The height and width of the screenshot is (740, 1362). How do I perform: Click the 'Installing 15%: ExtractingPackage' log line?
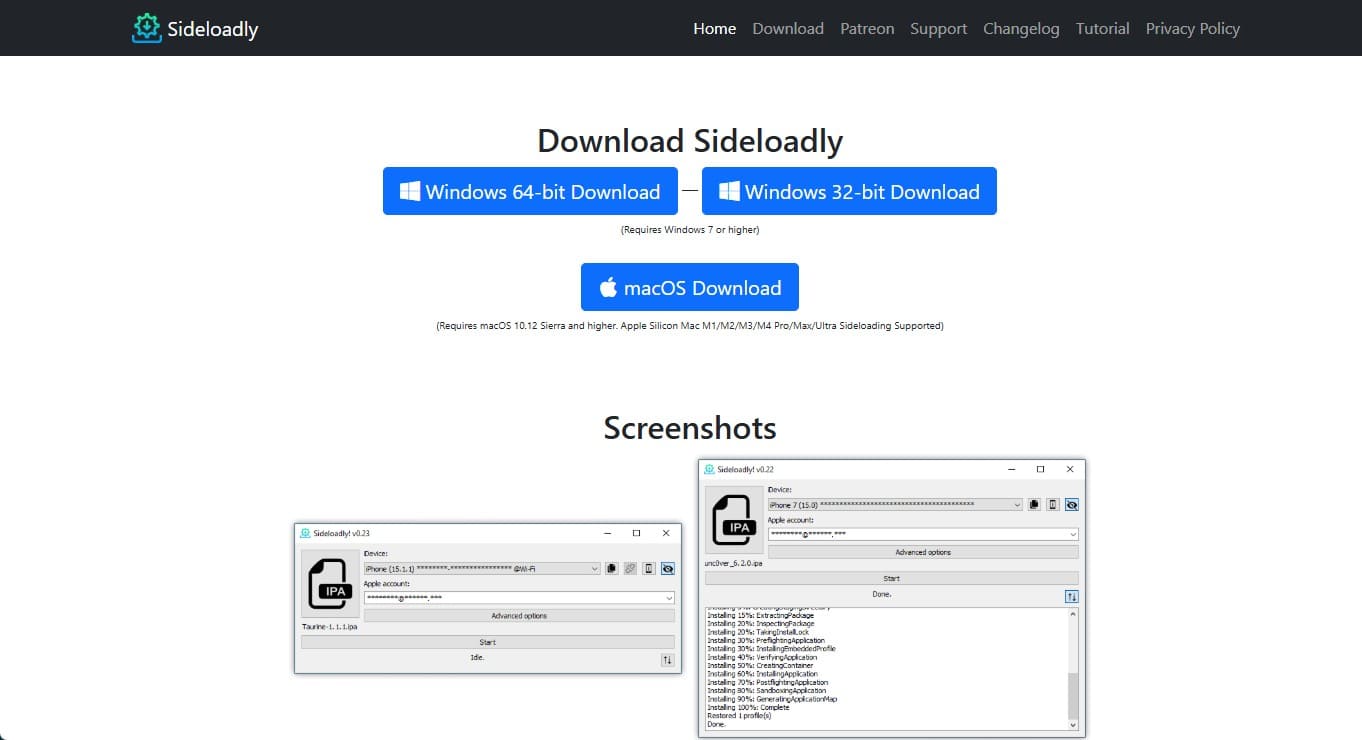click(x=760, y=615)
